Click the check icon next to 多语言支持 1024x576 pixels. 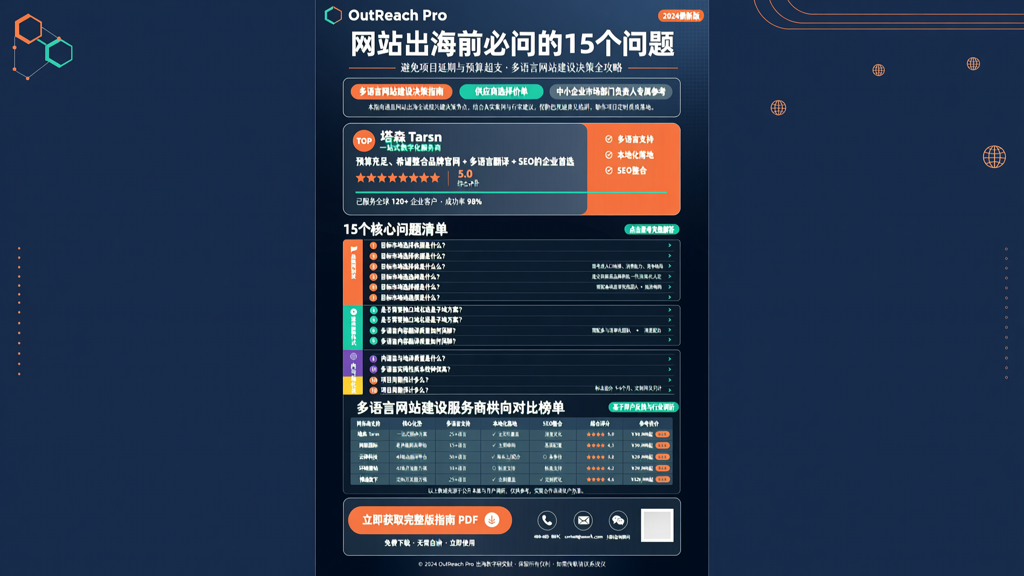(x=609, y=139)
